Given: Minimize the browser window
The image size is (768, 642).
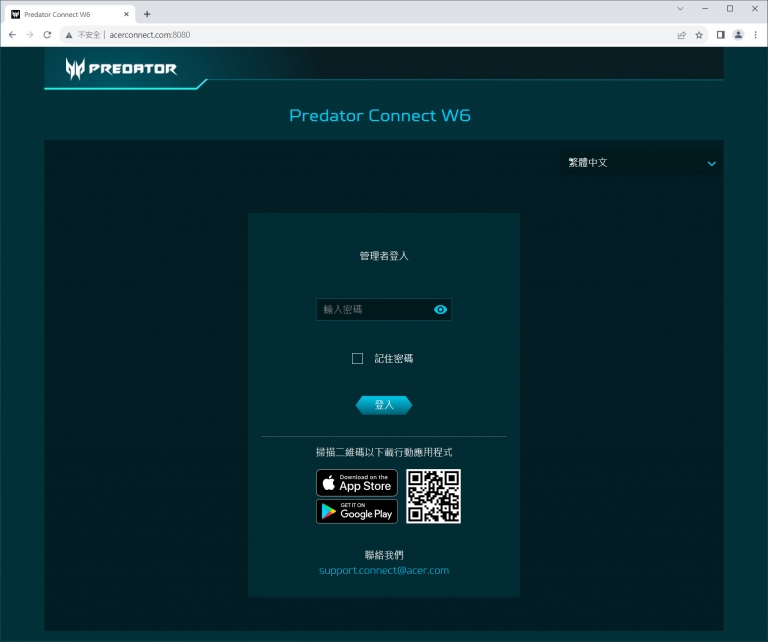Looking at the screenshot, I should (x=705, y=8).
